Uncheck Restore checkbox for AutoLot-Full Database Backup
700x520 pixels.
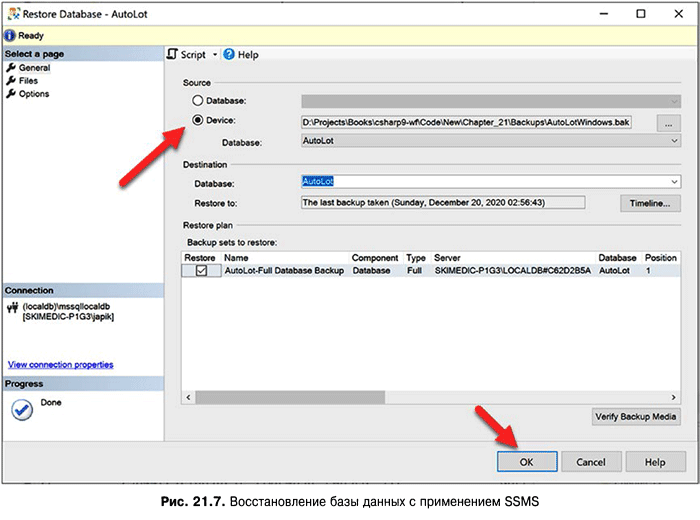201,270
